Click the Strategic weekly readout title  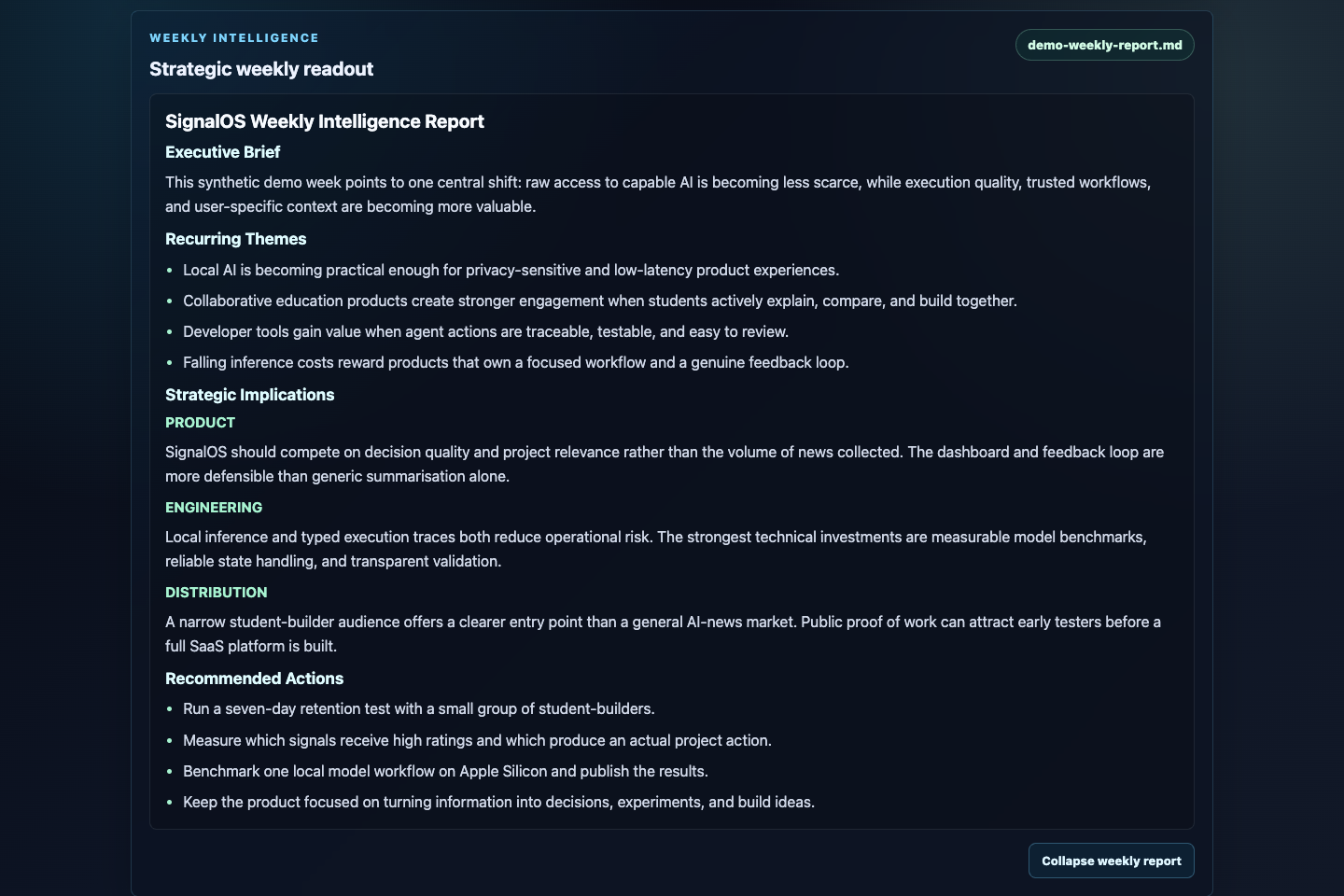point(261,69)
